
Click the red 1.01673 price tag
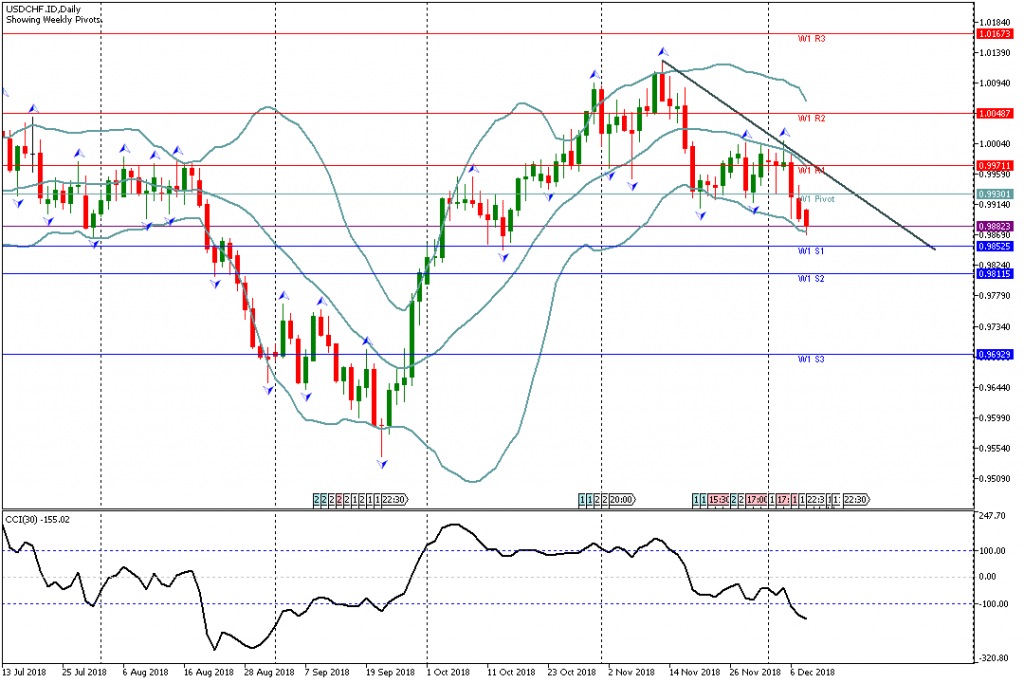pyautogui.click(x=995, y=34)
